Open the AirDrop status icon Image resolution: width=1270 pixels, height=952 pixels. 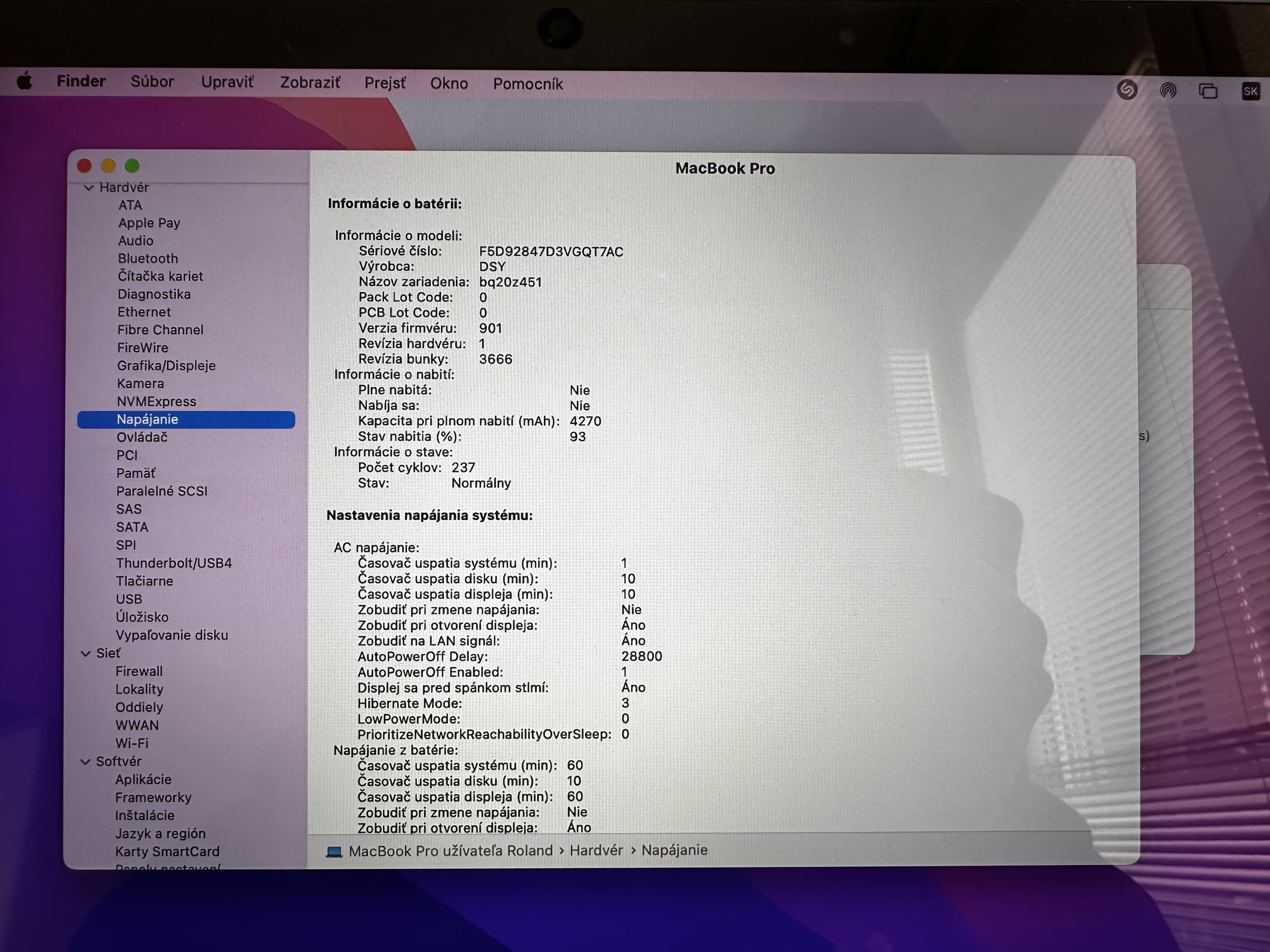point(1167,90)
